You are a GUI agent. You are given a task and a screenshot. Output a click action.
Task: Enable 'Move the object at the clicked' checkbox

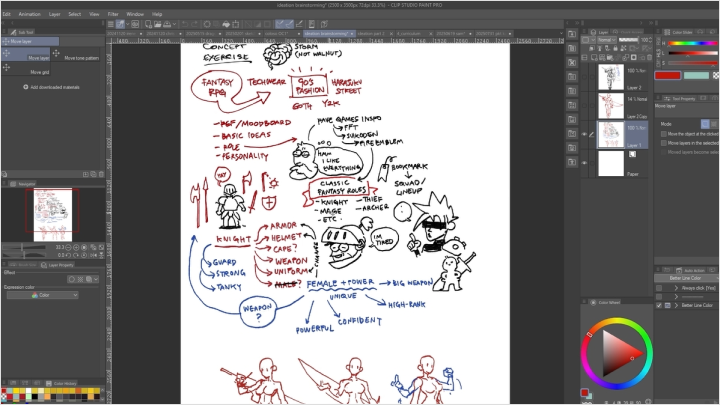[664, 134]
